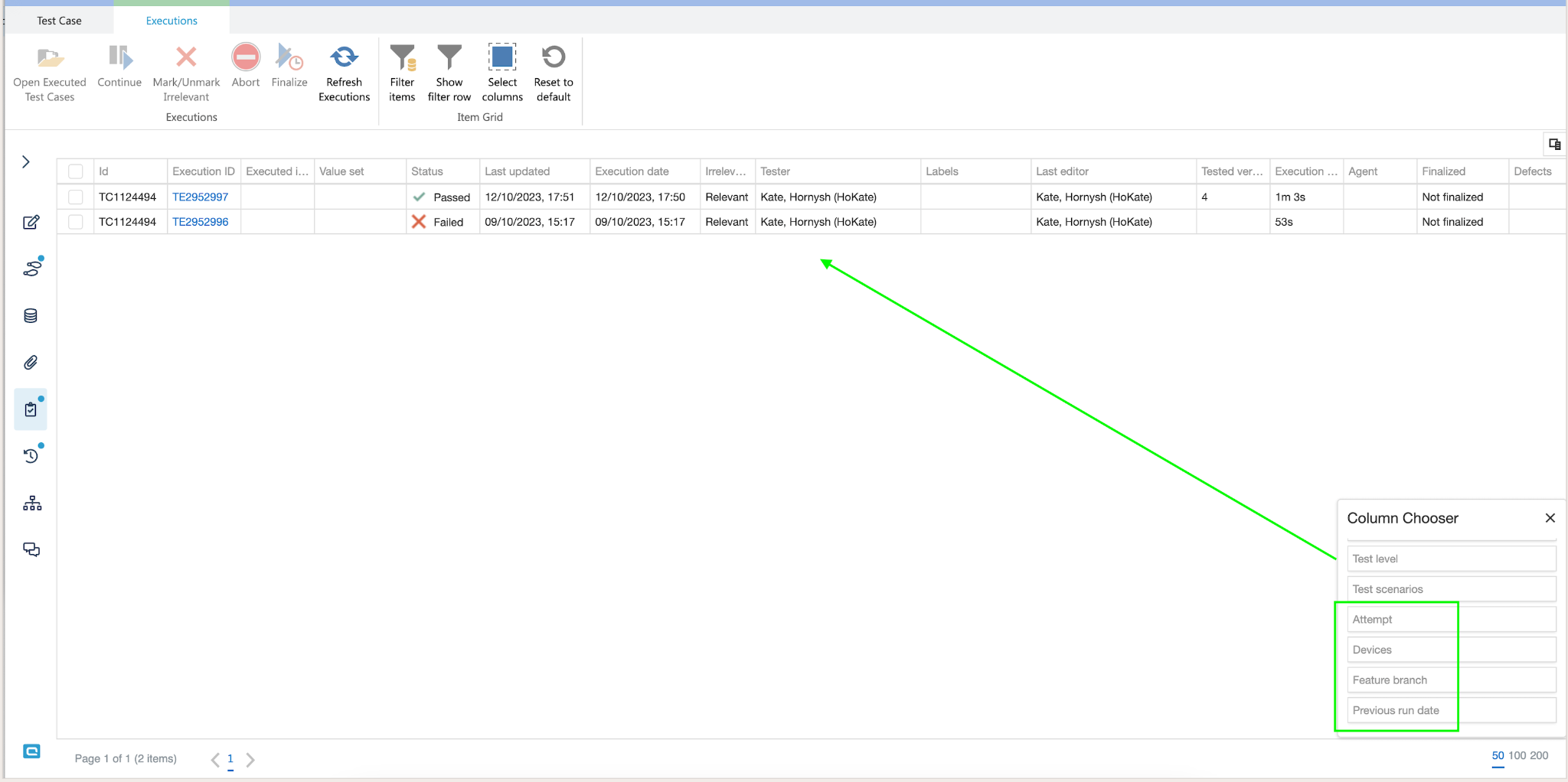The image size is (1568, 782).
Task: Go to next page using right chevron
Action: point(250,760)
